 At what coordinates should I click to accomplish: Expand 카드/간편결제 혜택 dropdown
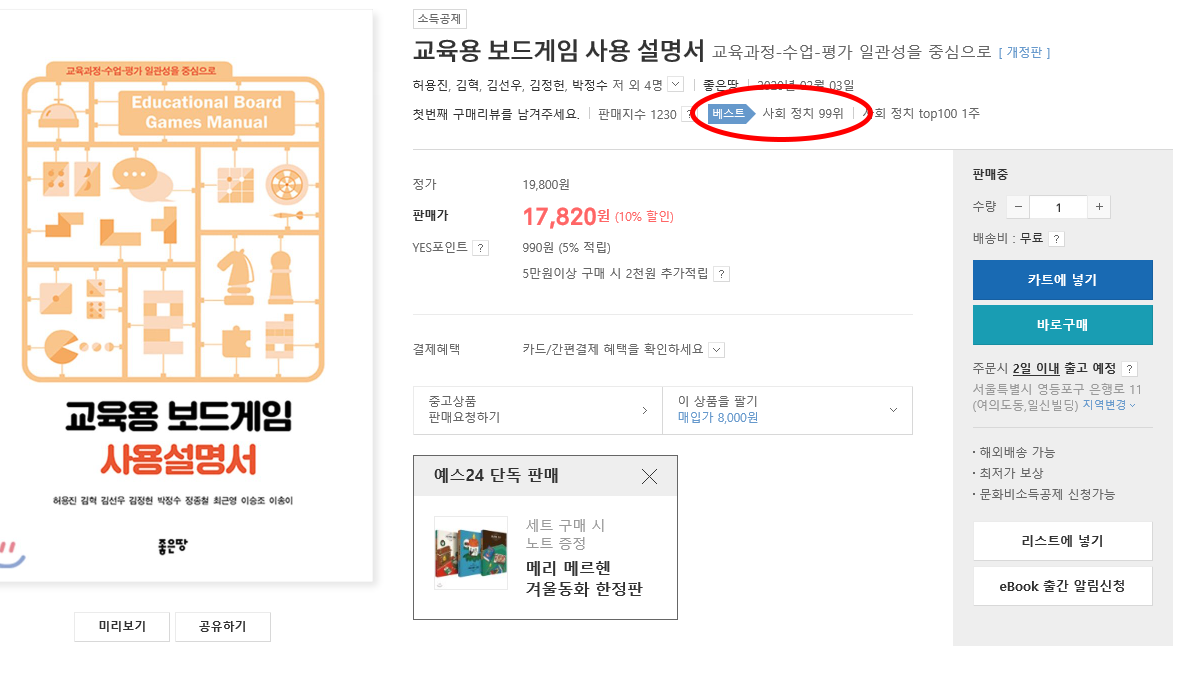coord(716,349)
